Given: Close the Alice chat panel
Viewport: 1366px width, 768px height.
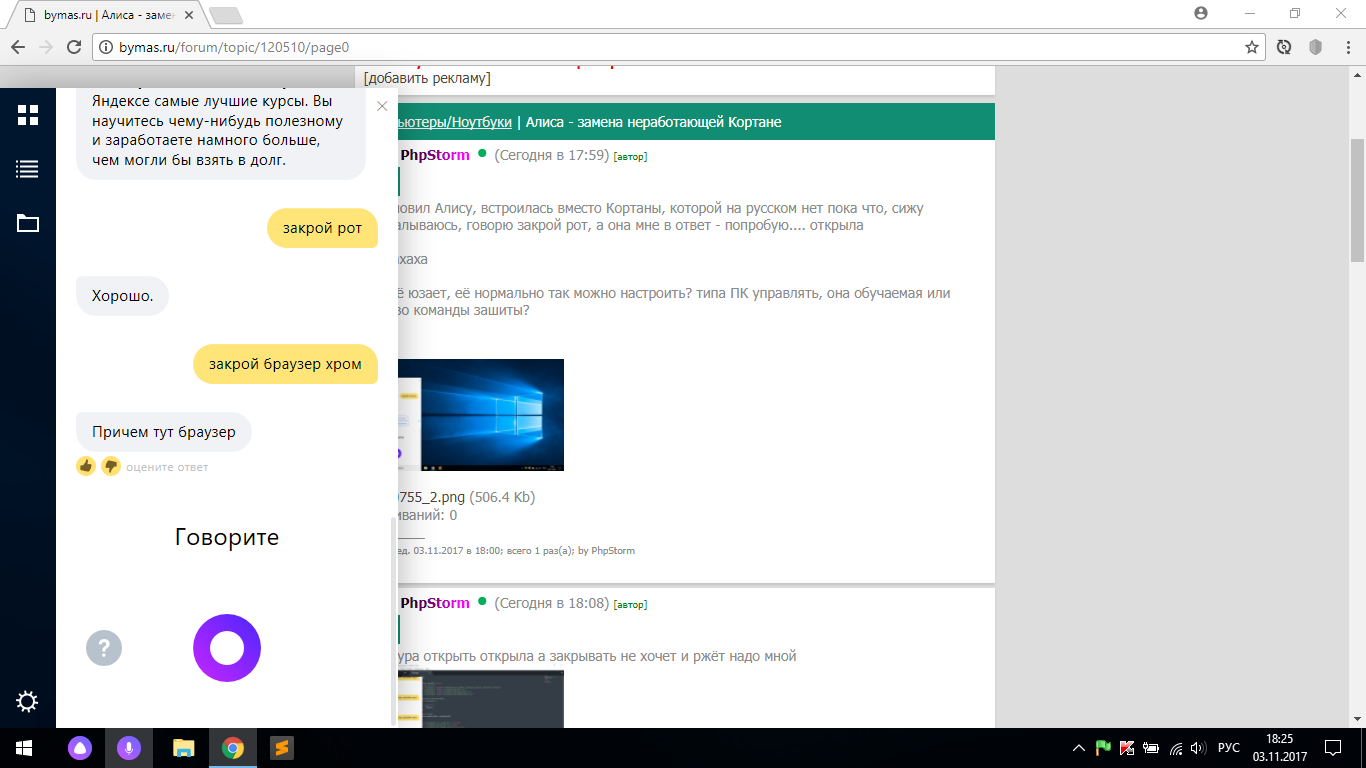Looking at the screenshot, I should pyautogui.click(x=382, y=106).
